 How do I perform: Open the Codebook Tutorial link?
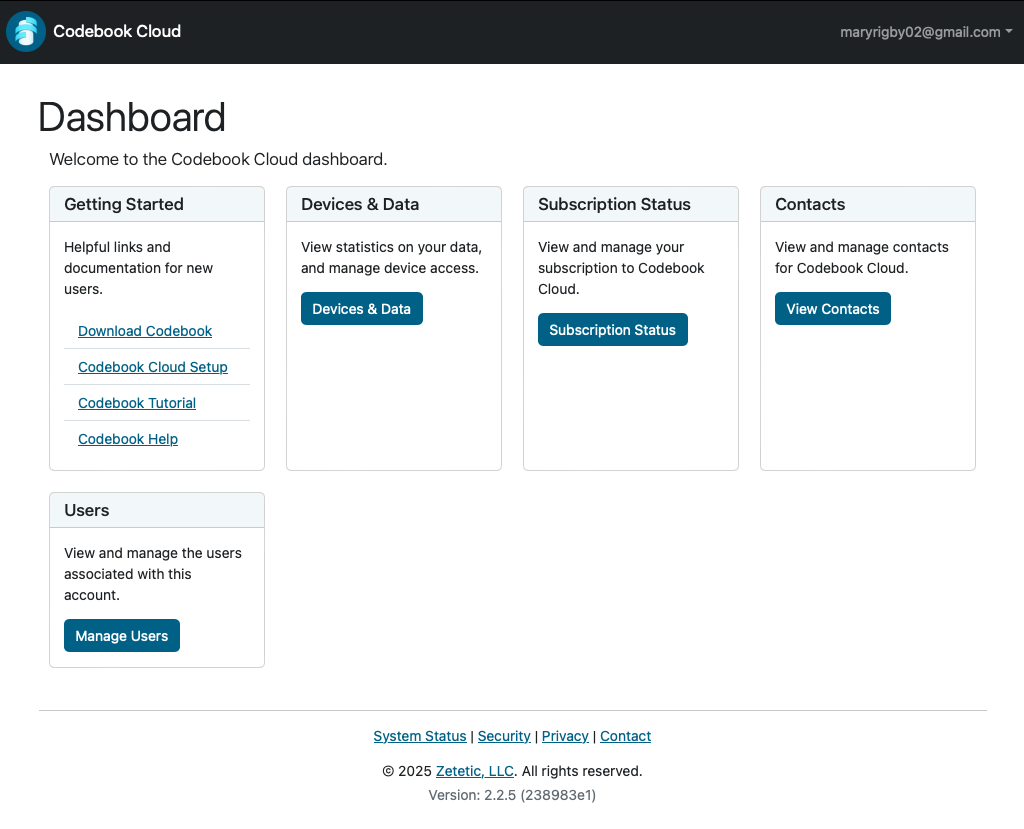coord(136,402)
